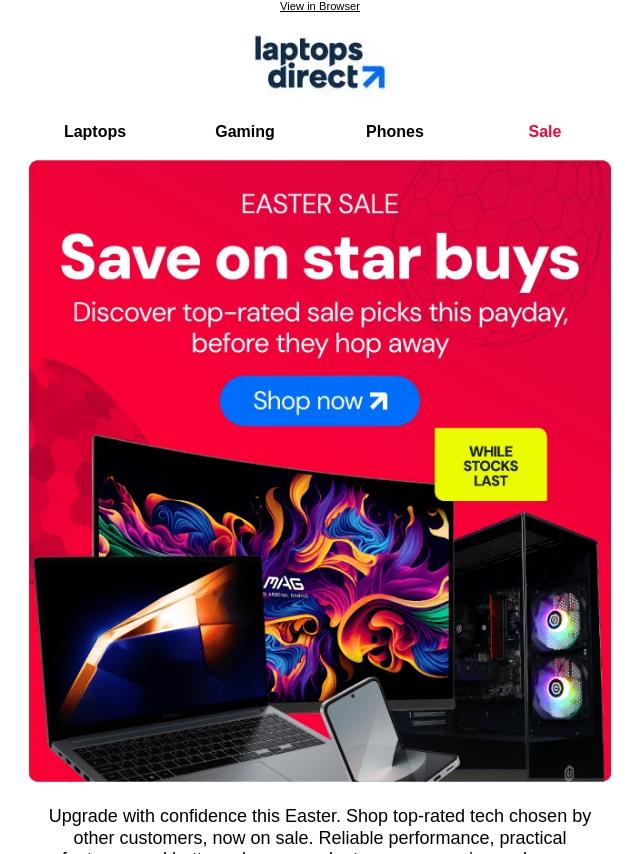
Task: Select the Phones navigation item
Action: (x=394, y=131)
